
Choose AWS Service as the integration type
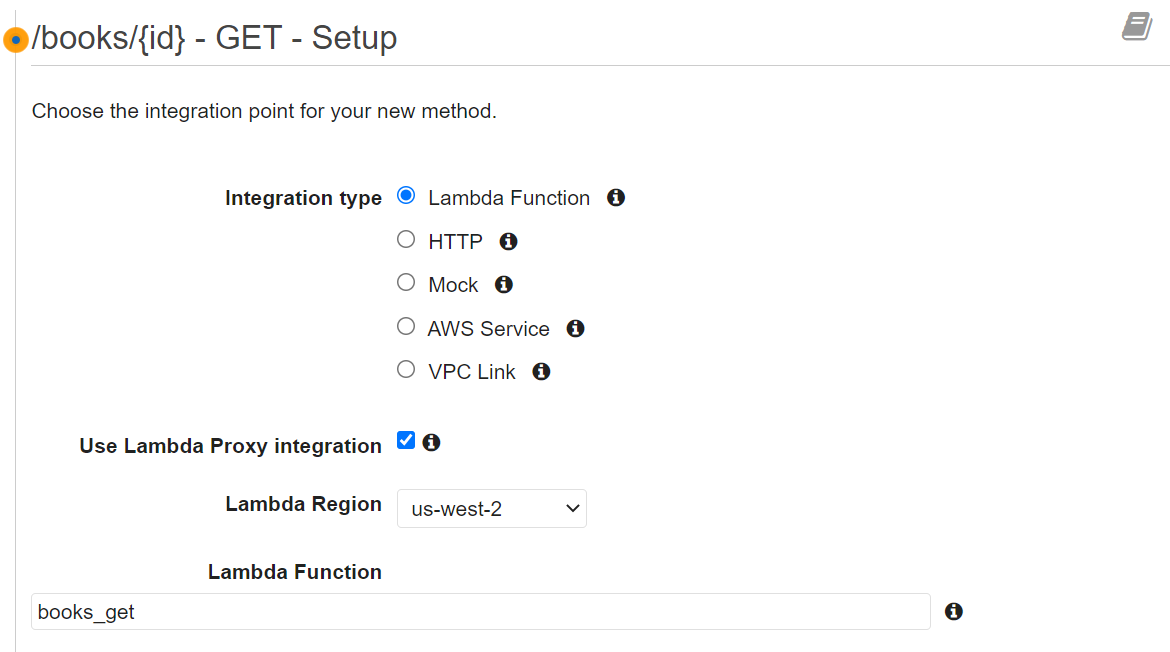(406, 326)
